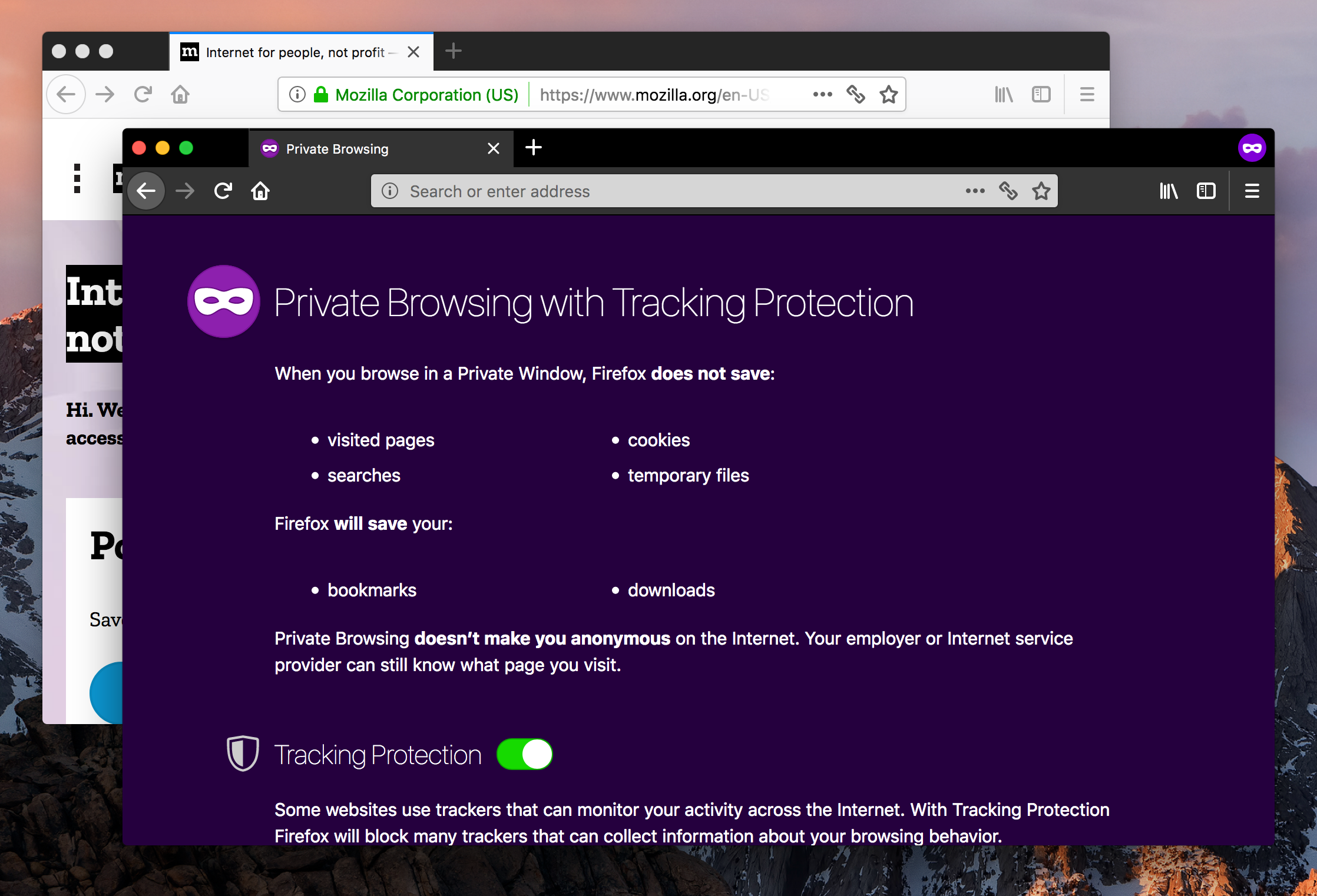
Task: View site information icon in private address bar
Action: tap(390, 191)
